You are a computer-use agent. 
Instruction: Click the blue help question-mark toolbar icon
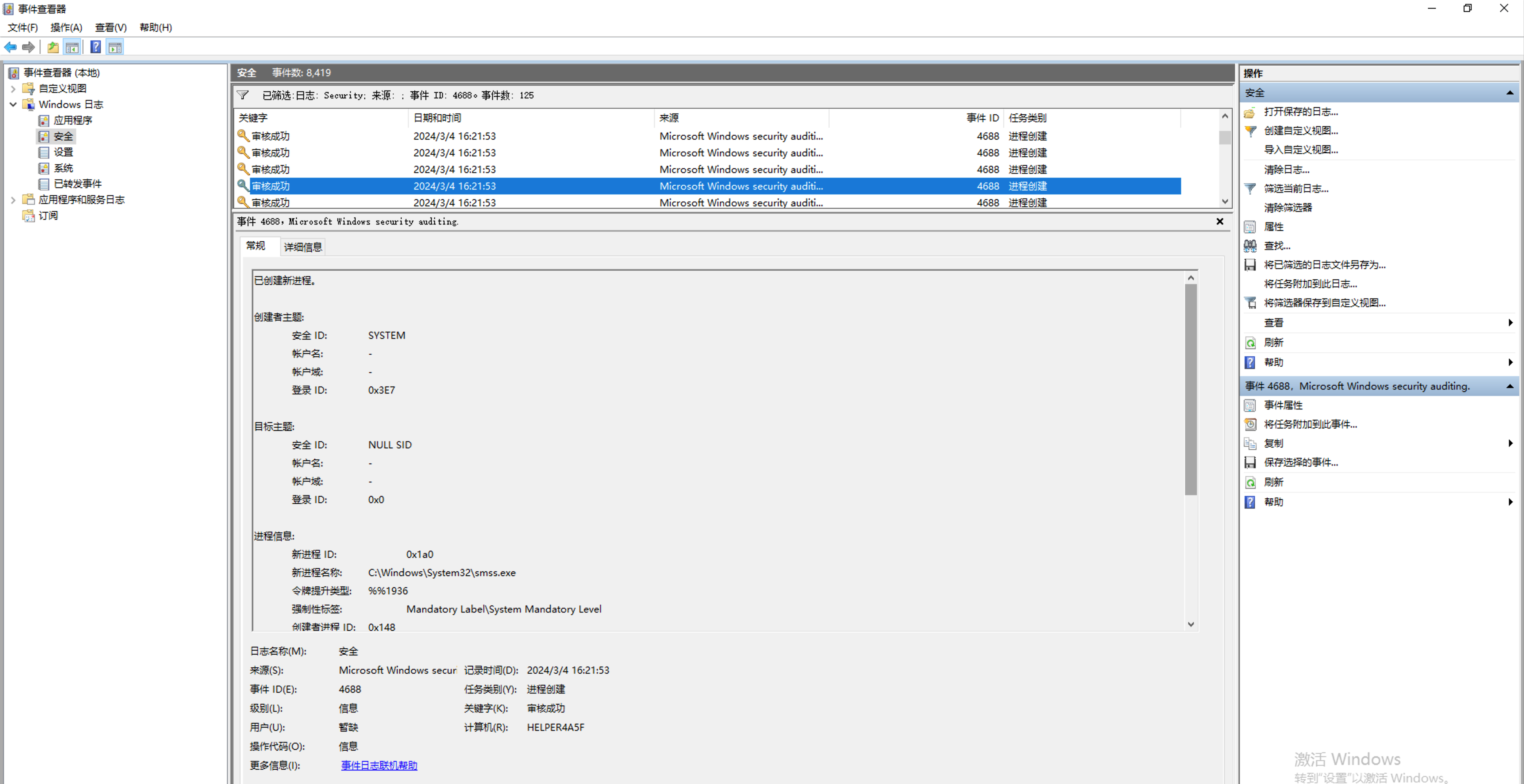coord(95,47)
